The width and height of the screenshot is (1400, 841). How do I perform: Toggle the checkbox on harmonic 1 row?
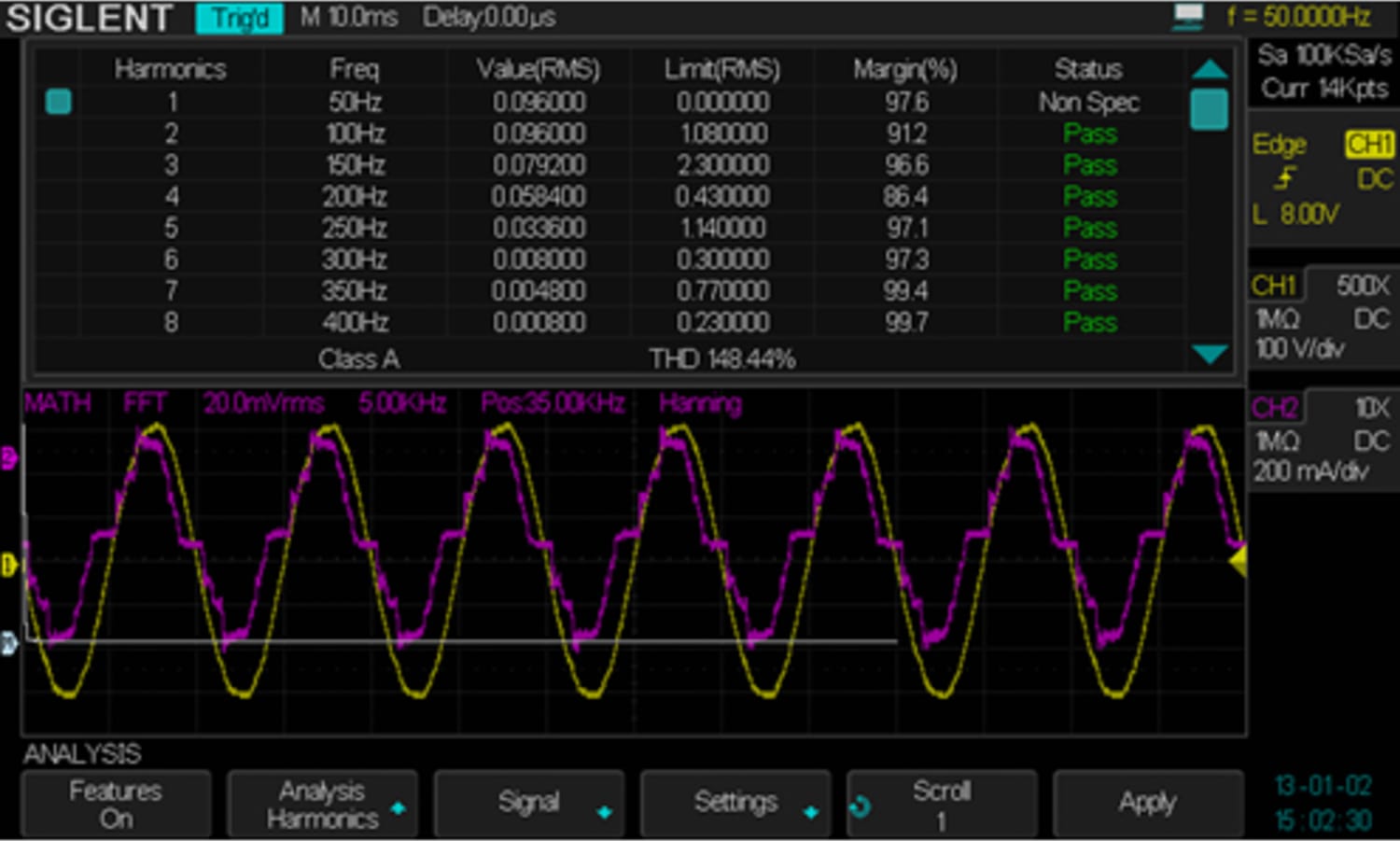[57, 102]
